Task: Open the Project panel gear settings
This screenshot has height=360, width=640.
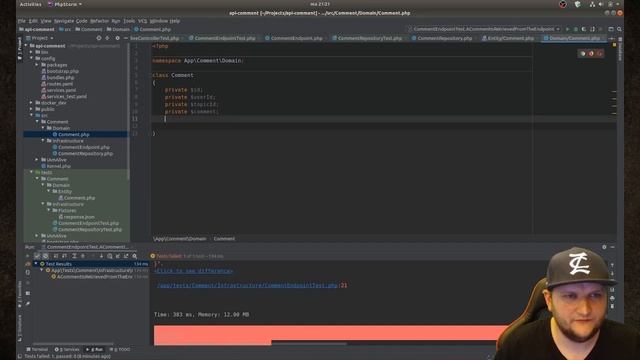Action: (117, 38)
